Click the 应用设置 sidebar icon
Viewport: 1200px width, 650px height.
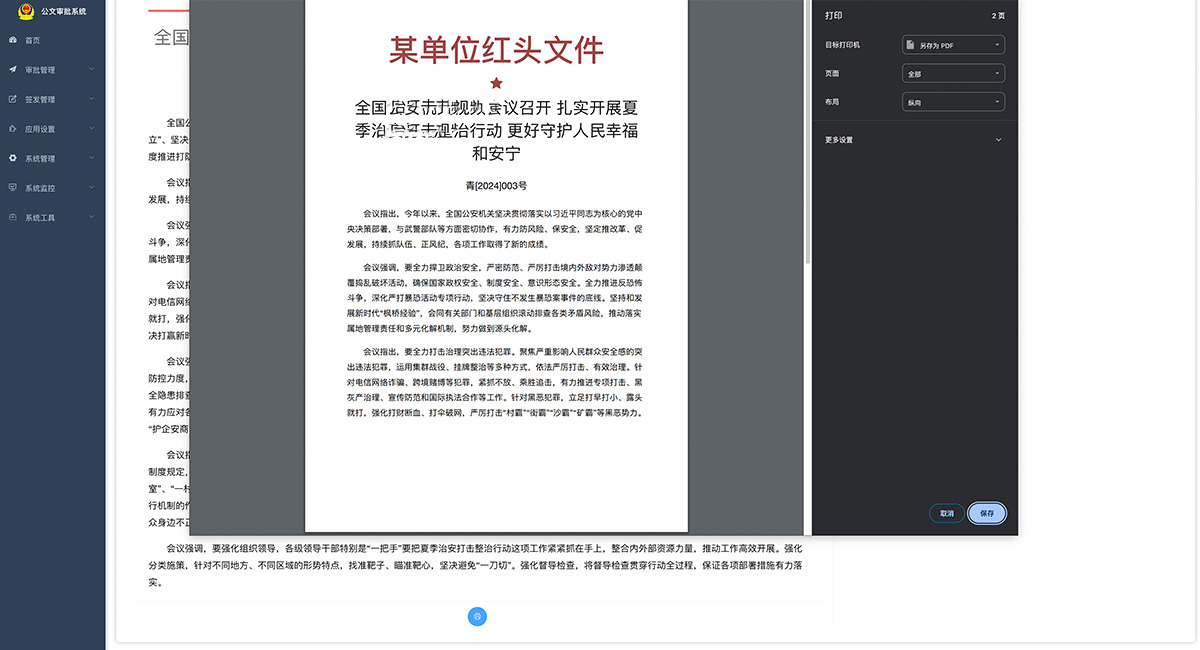pos(13,129)
